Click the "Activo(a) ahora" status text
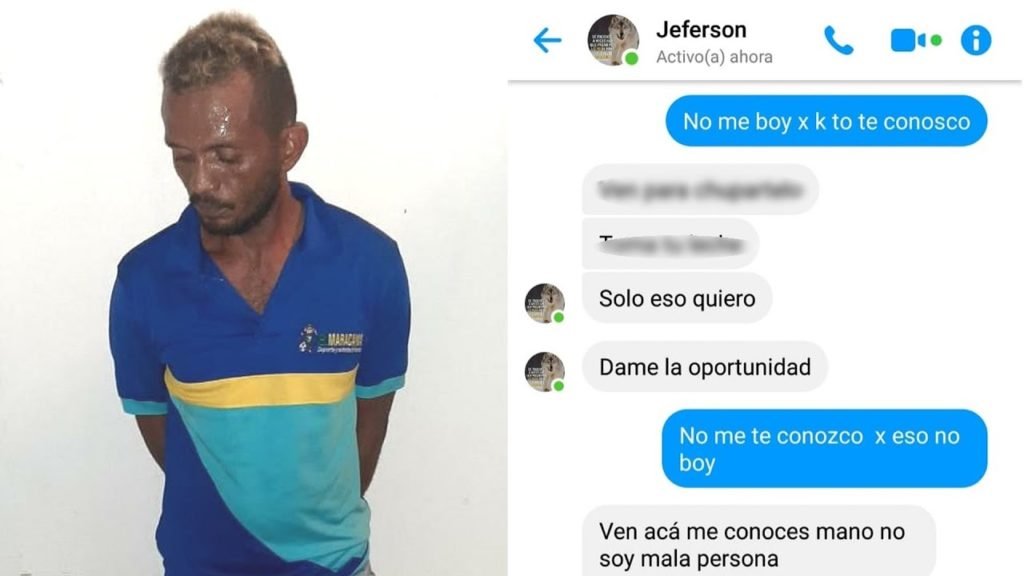 point(714,57)
